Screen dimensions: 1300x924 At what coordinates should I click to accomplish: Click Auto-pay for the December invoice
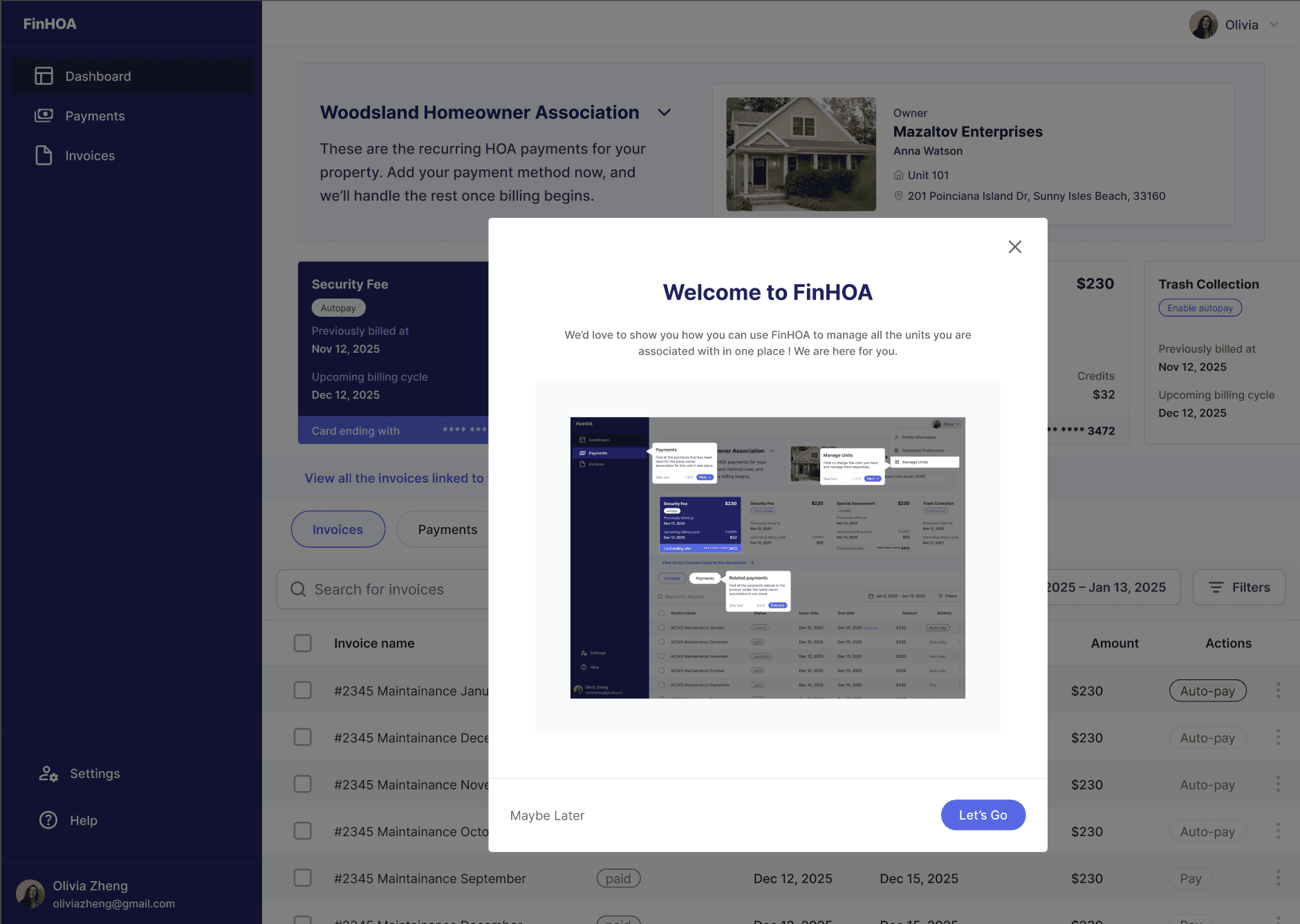tap(1207, 738)
